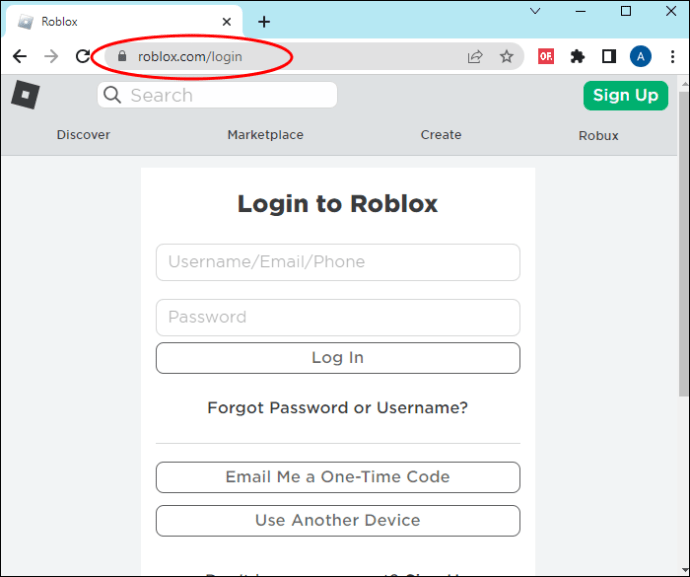Open the red OF extension icon
This screenshot has height=577, width=690.
tap(546, 56)
